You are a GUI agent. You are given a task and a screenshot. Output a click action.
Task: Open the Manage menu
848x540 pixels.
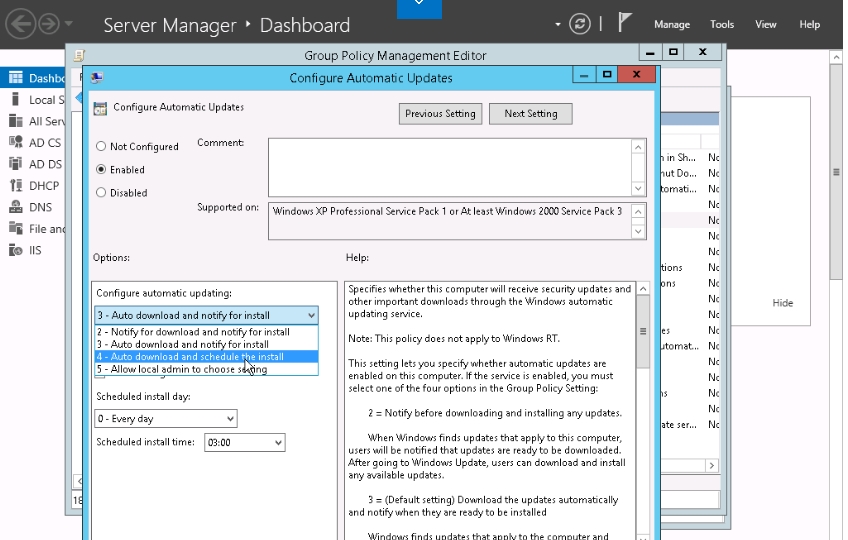point(672,24)
